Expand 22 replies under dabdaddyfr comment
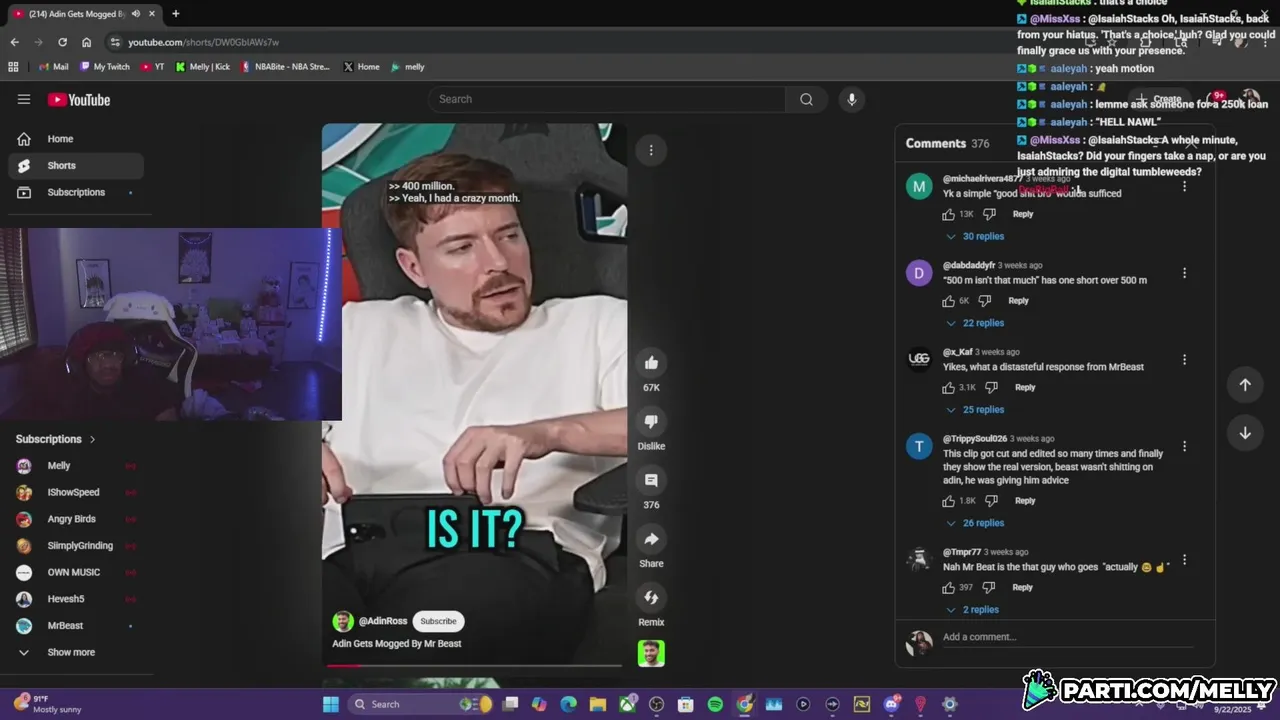The image size is (1280, 720). [x=975, y=323]
